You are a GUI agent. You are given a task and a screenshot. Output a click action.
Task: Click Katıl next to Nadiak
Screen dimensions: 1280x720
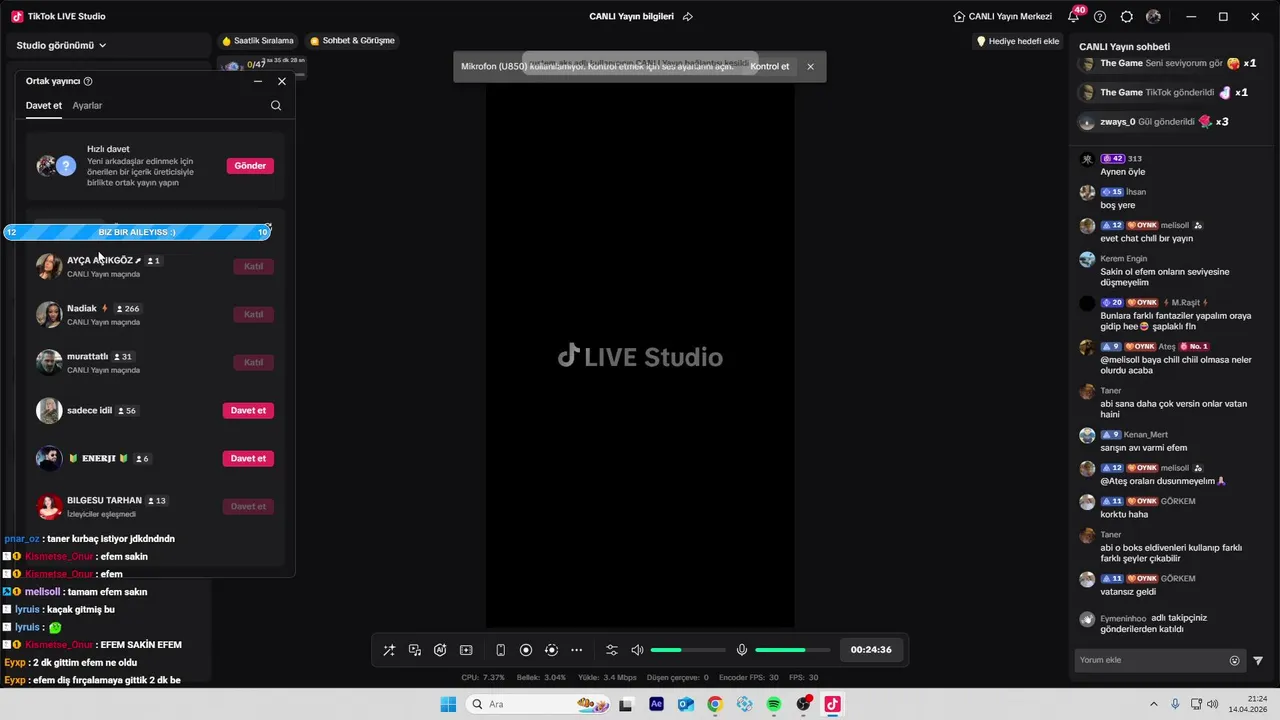coord(254,314)
